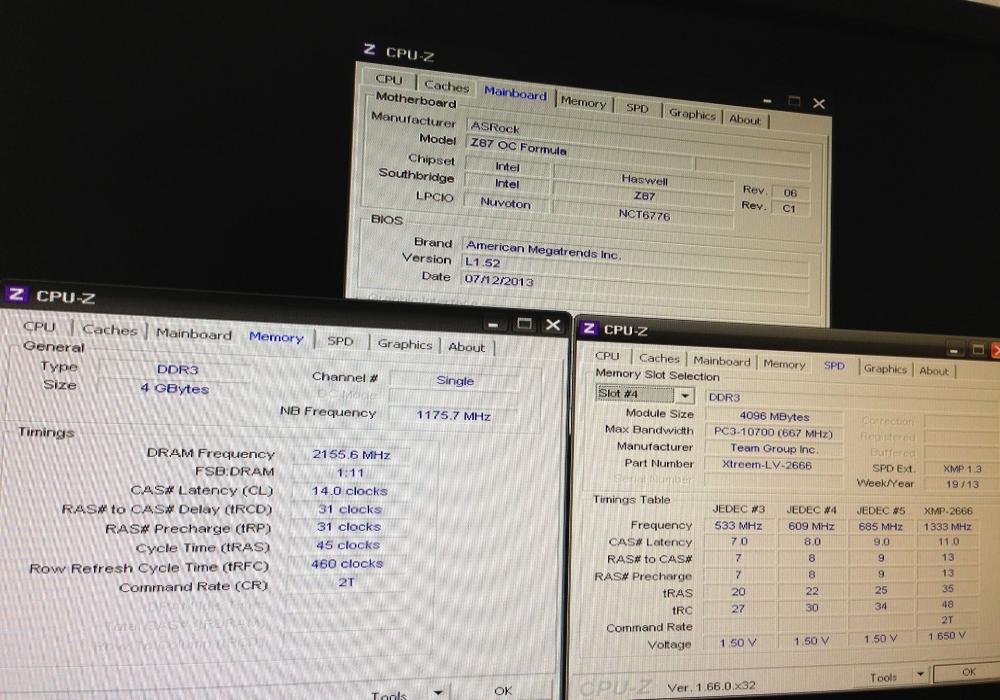Open Graphics tab in Mainboard window
The height and width of the screenshot is (700, 1000).
pyautogui.click(x=692, y=114)
